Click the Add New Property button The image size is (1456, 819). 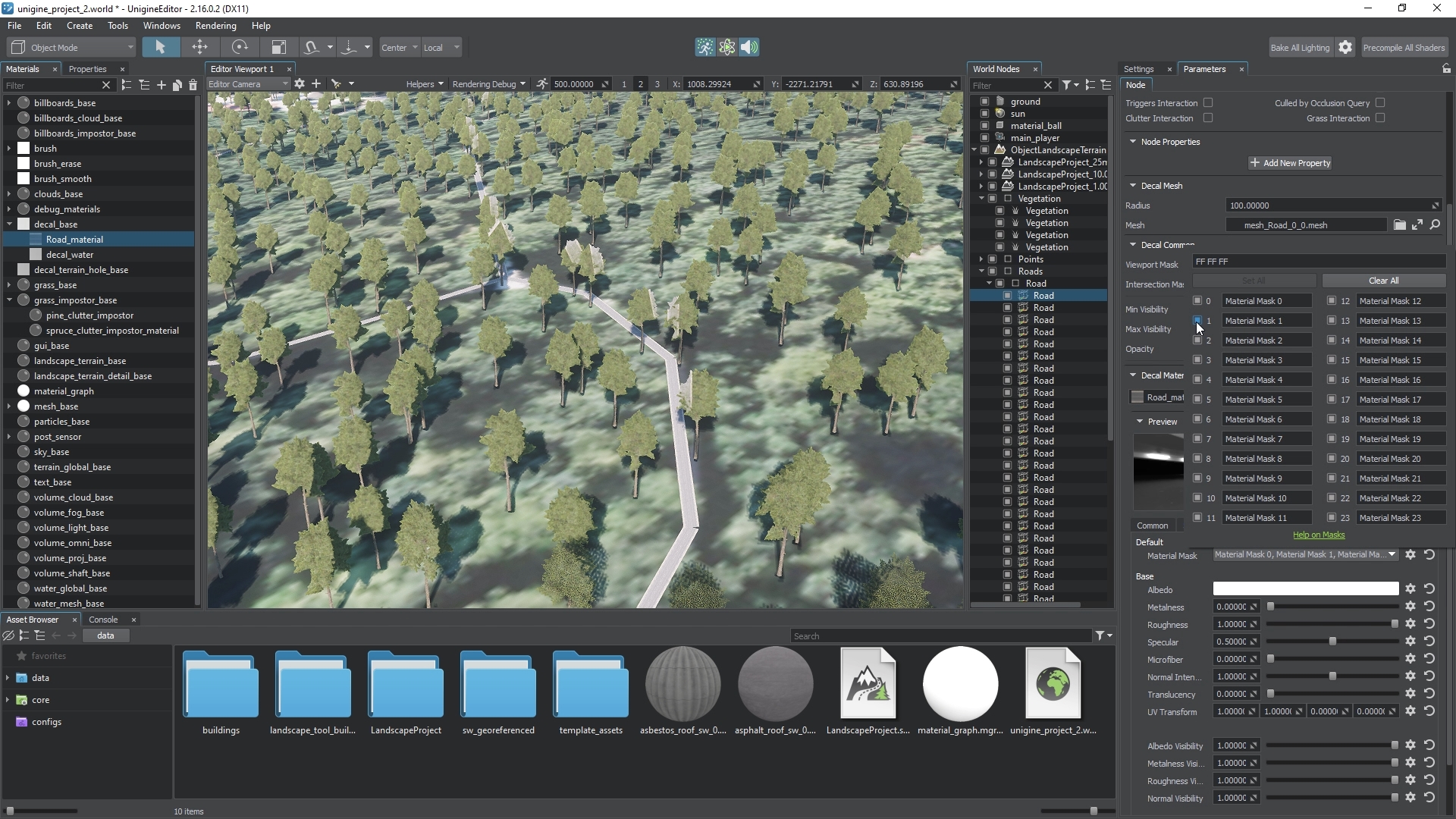1289,163
